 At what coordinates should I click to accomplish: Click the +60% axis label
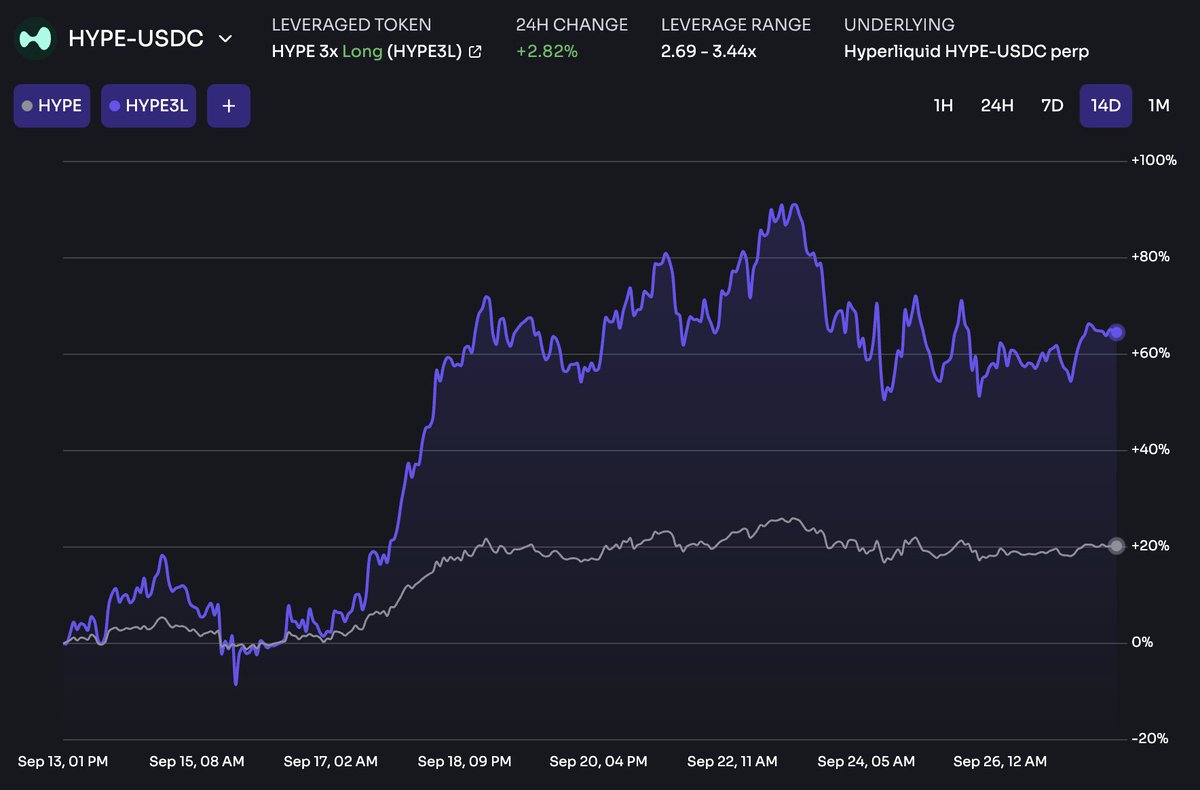(1150, 354)
